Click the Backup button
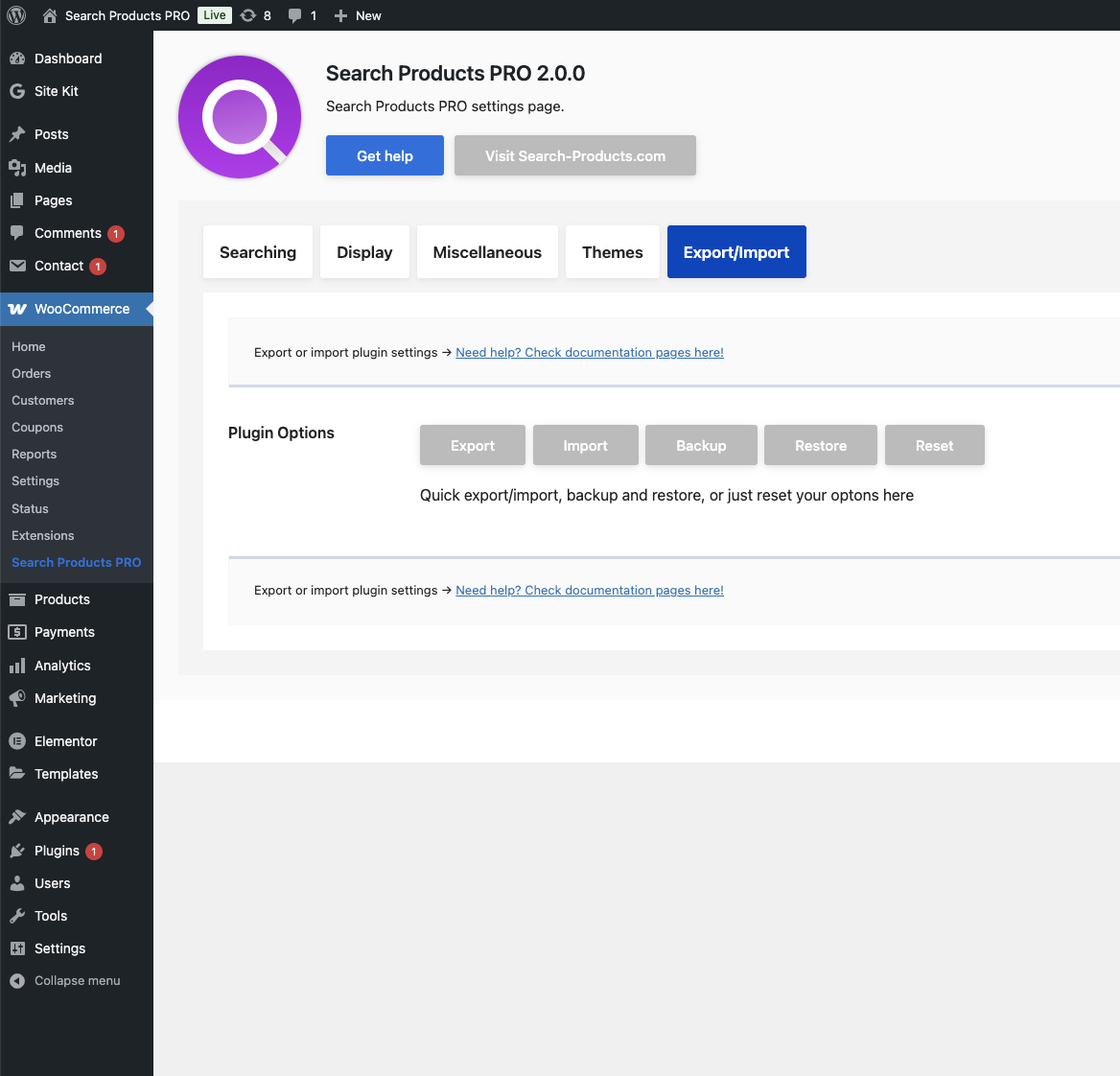This screenshot has width=1120, height=1076. pyautogui.click(x=701, y=445)
